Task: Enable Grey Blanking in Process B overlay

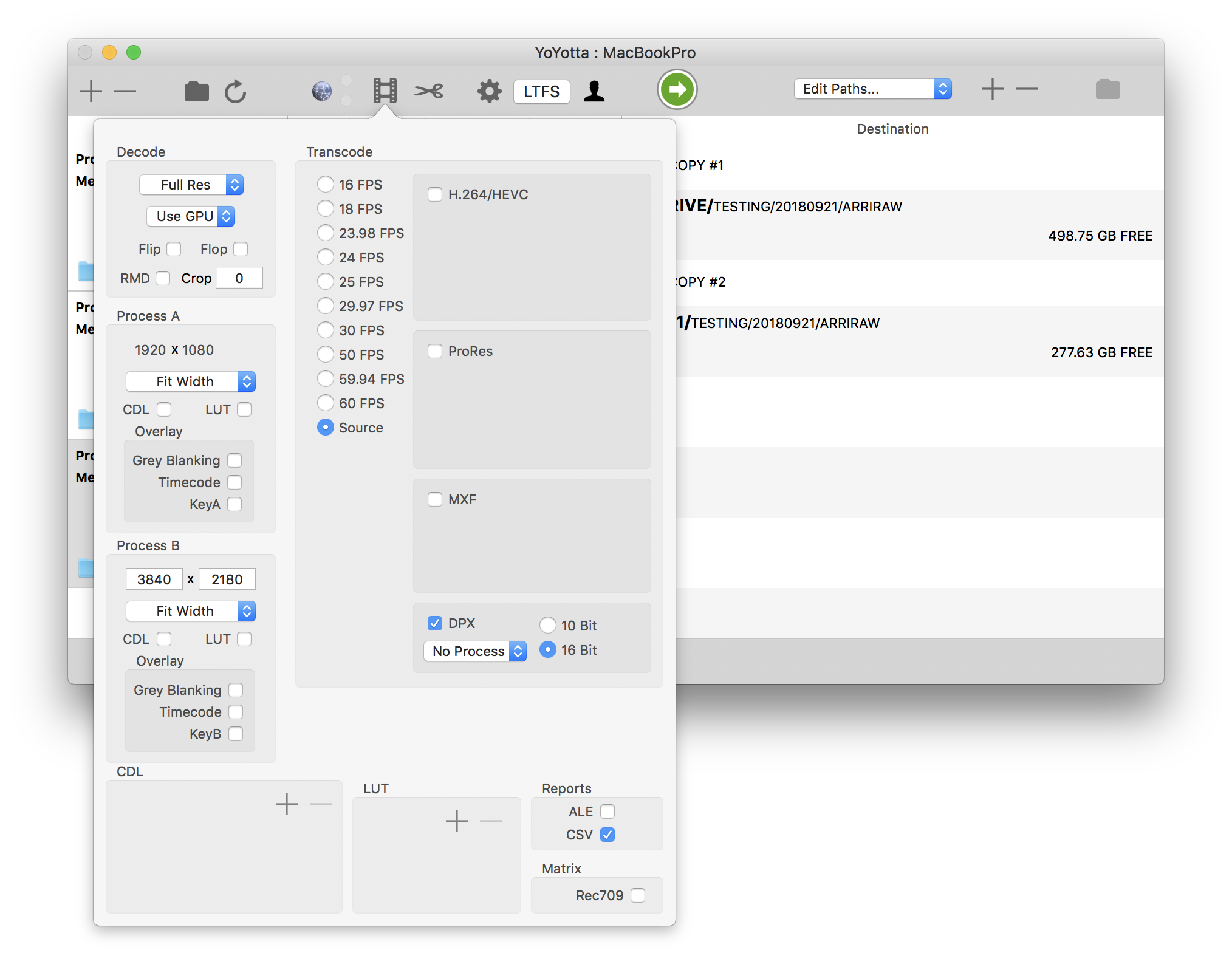Action: pyautogui.click(x=236, y=690)
